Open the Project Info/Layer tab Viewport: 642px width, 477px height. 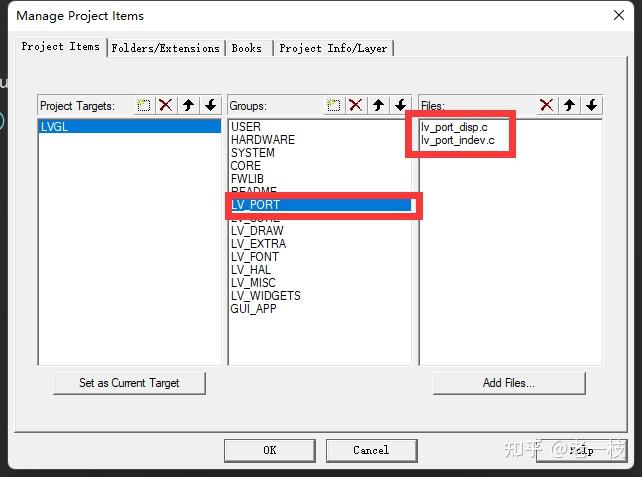click(333, 48)
